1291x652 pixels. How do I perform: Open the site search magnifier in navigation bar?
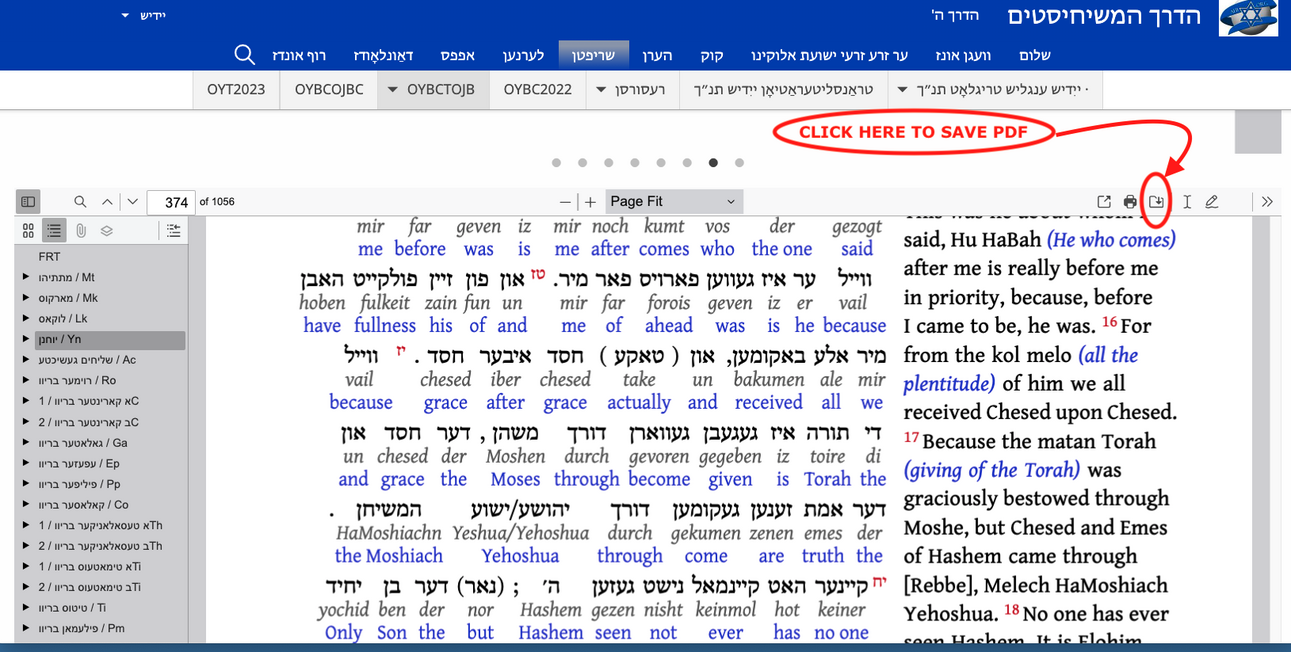244,54
